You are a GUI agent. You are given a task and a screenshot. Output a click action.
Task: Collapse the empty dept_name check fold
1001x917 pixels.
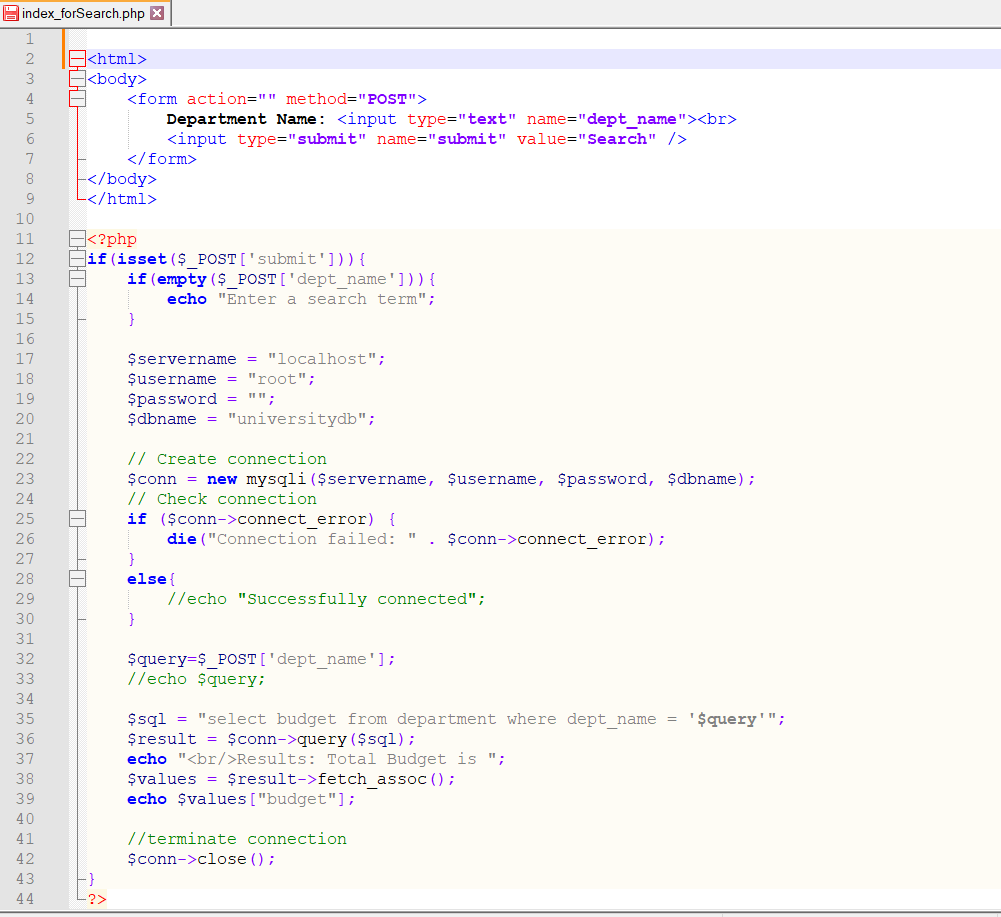tap(77, 278)
